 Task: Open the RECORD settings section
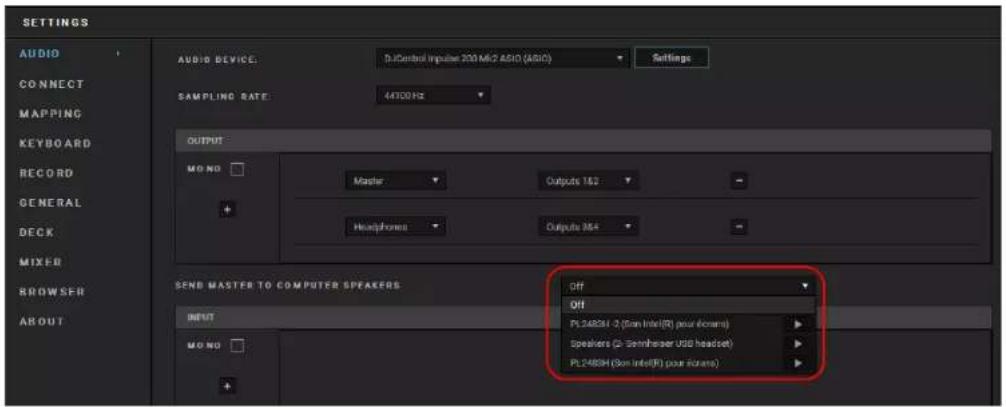coord(46,173)
